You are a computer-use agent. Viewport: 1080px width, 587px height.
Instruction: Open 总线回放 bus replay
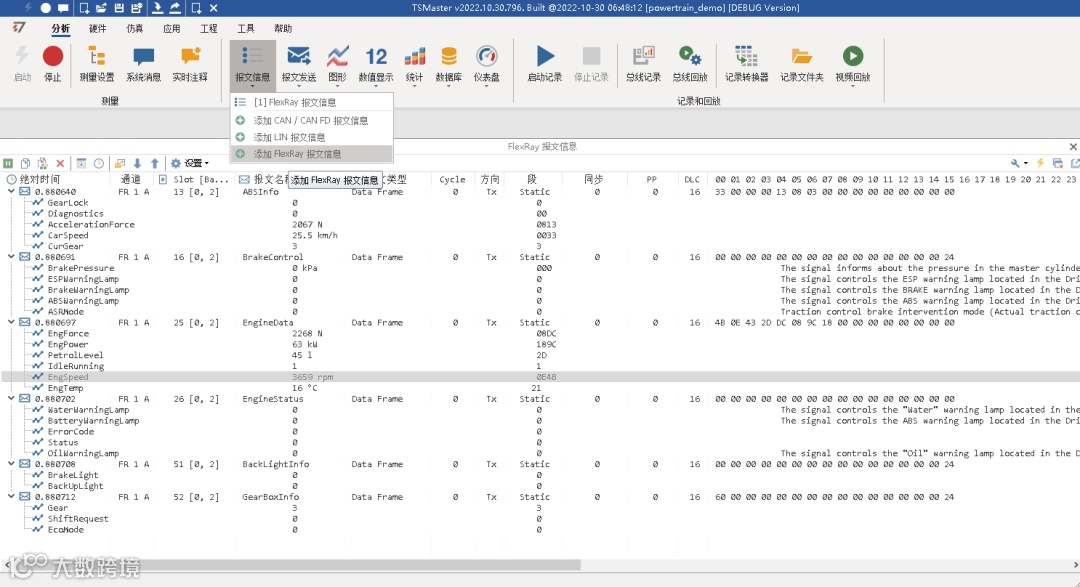click(x=689, y=63)
